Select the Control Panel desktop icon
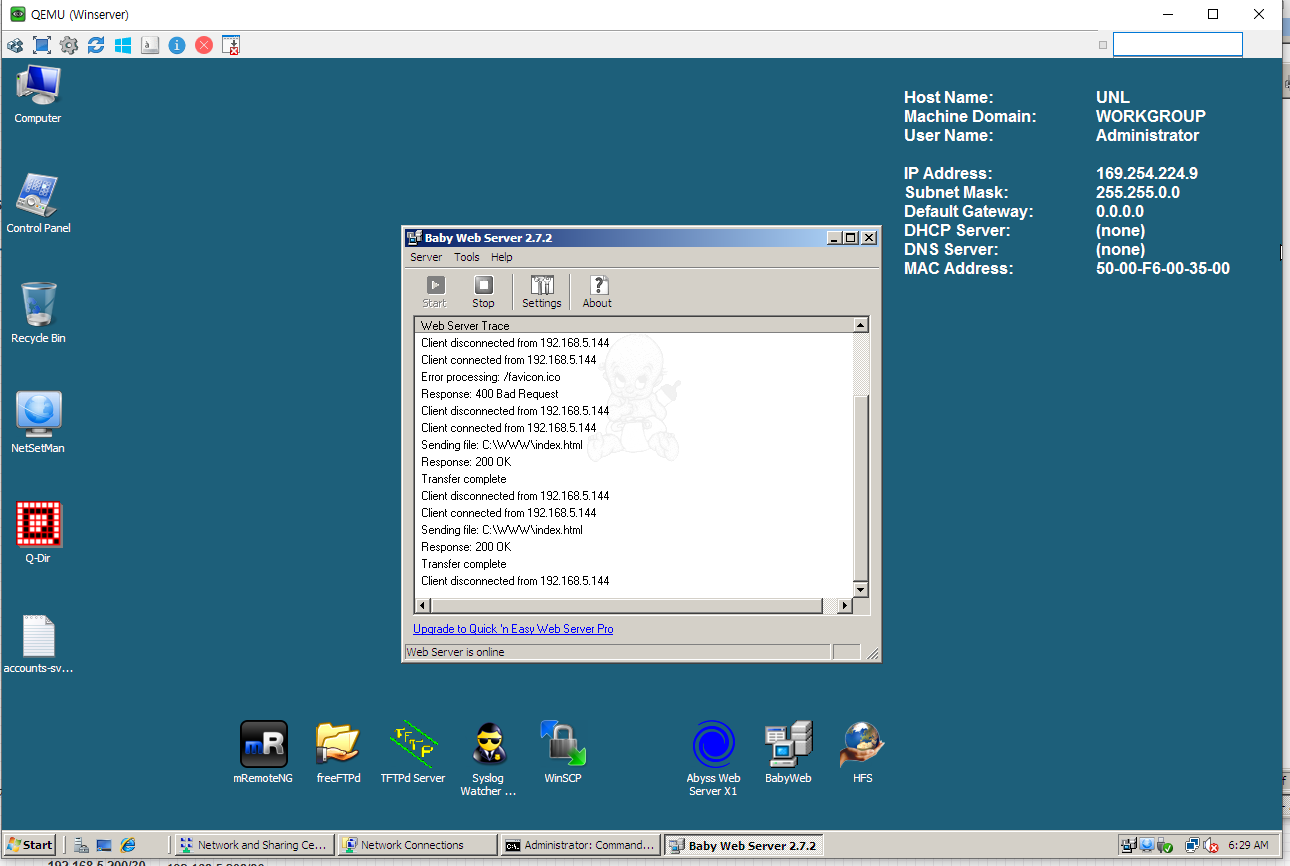Screen dimensions: 1290x866 [38, 204]
